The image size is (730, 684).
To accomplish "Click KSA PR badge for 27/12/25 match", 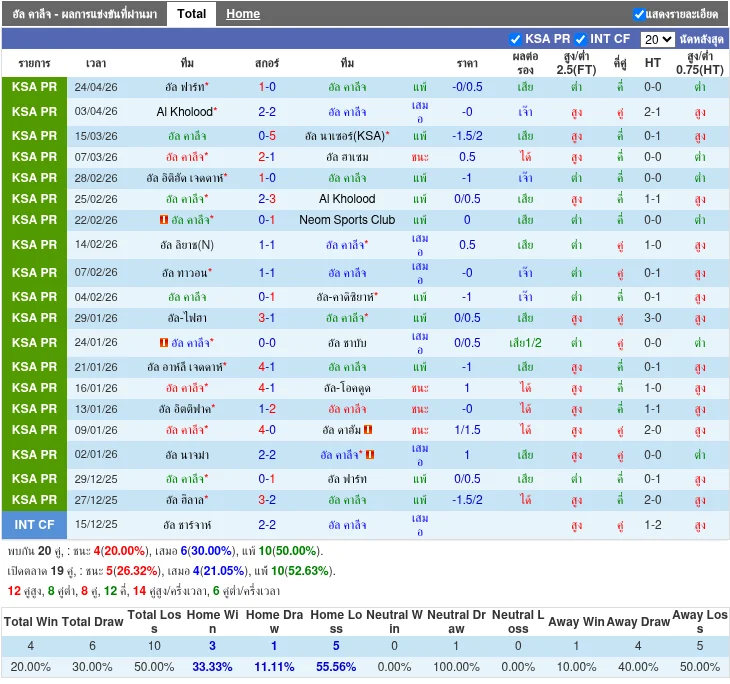I will click(35, 500).
